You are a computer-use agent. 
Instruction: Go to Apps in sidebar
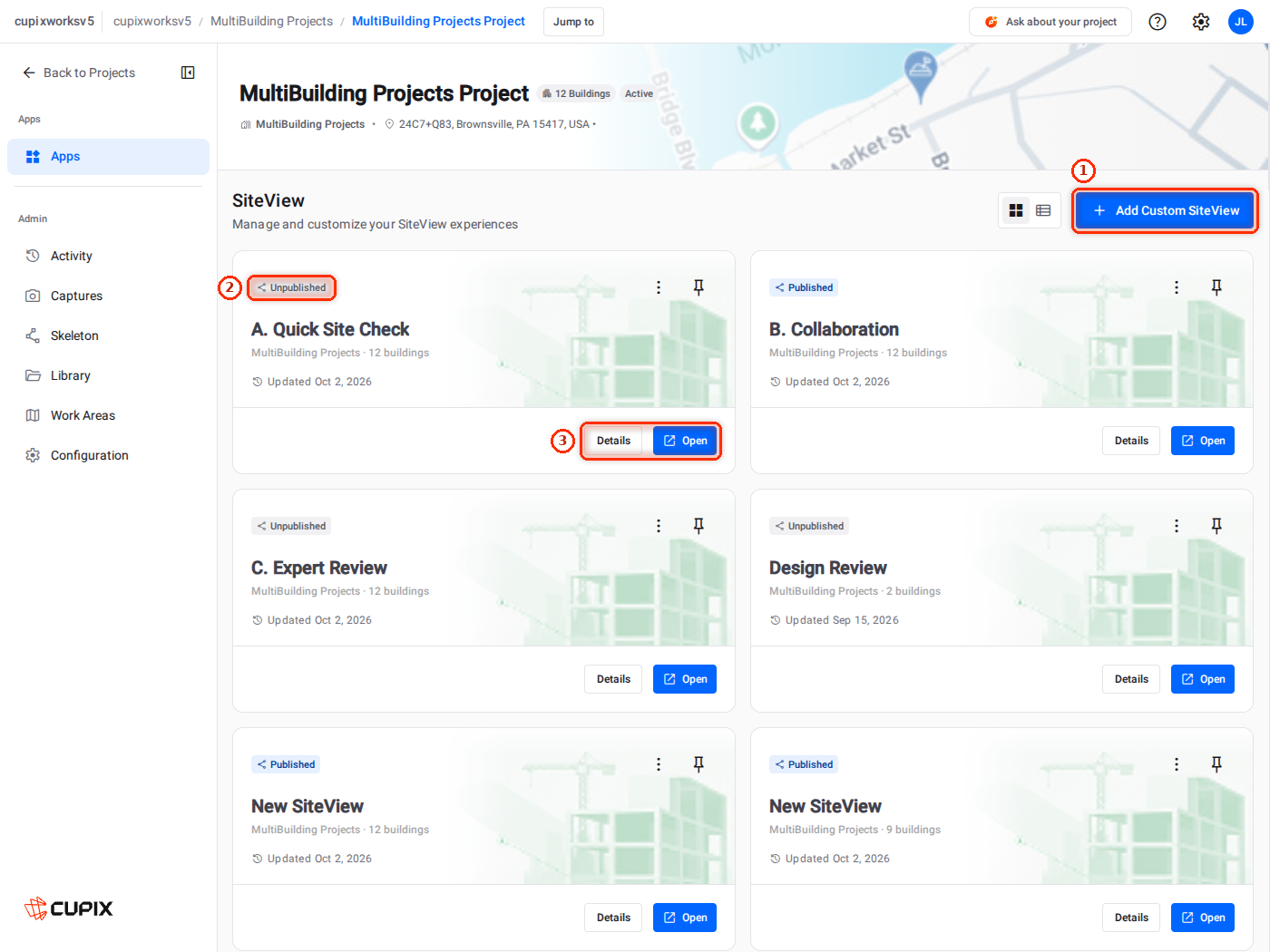point(108,157)
